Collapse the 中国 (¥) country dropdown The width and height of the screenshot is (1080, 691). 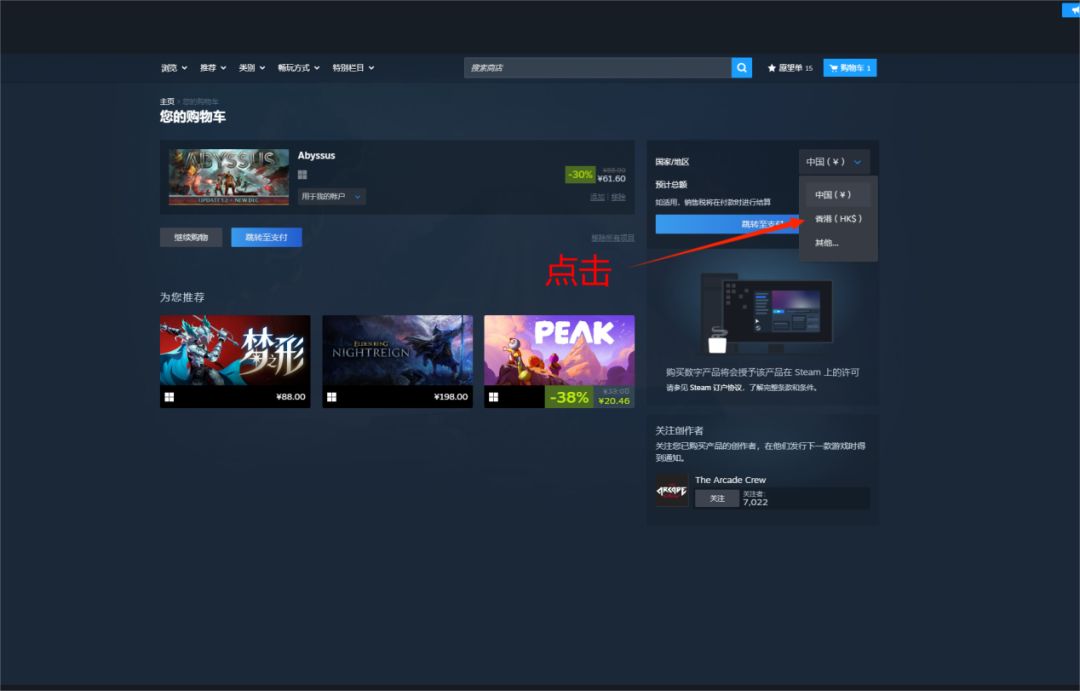tap(834, 162)
